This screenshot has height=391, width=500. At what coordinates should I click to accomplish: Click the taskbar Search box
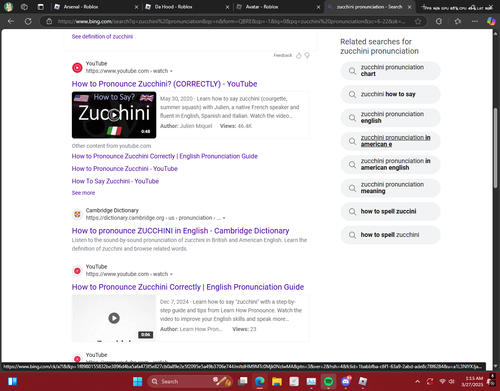(x=190, y=381)
